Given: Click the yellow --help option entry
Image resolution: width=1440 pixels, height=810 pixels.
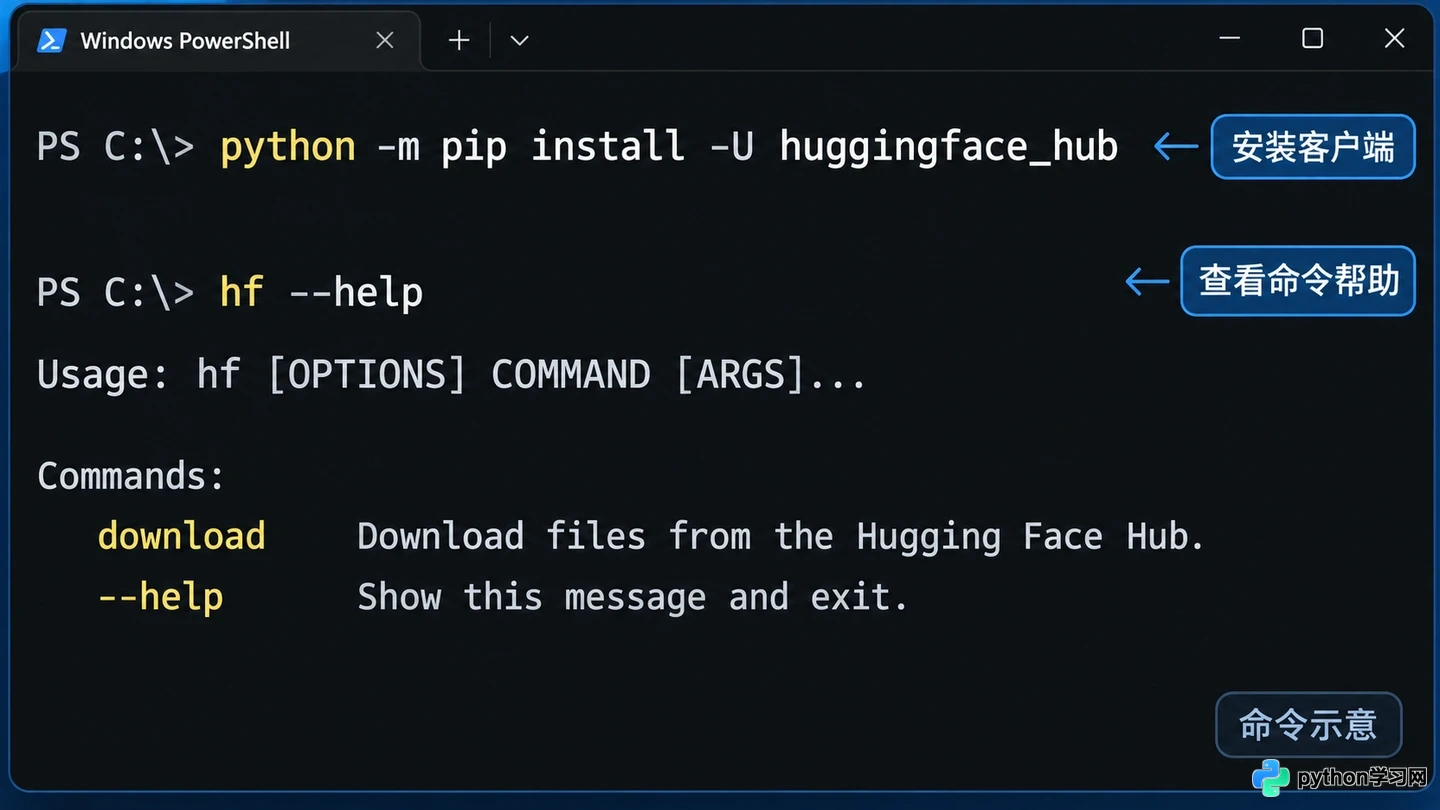Looking at the screenshot, I should point(161,597).
